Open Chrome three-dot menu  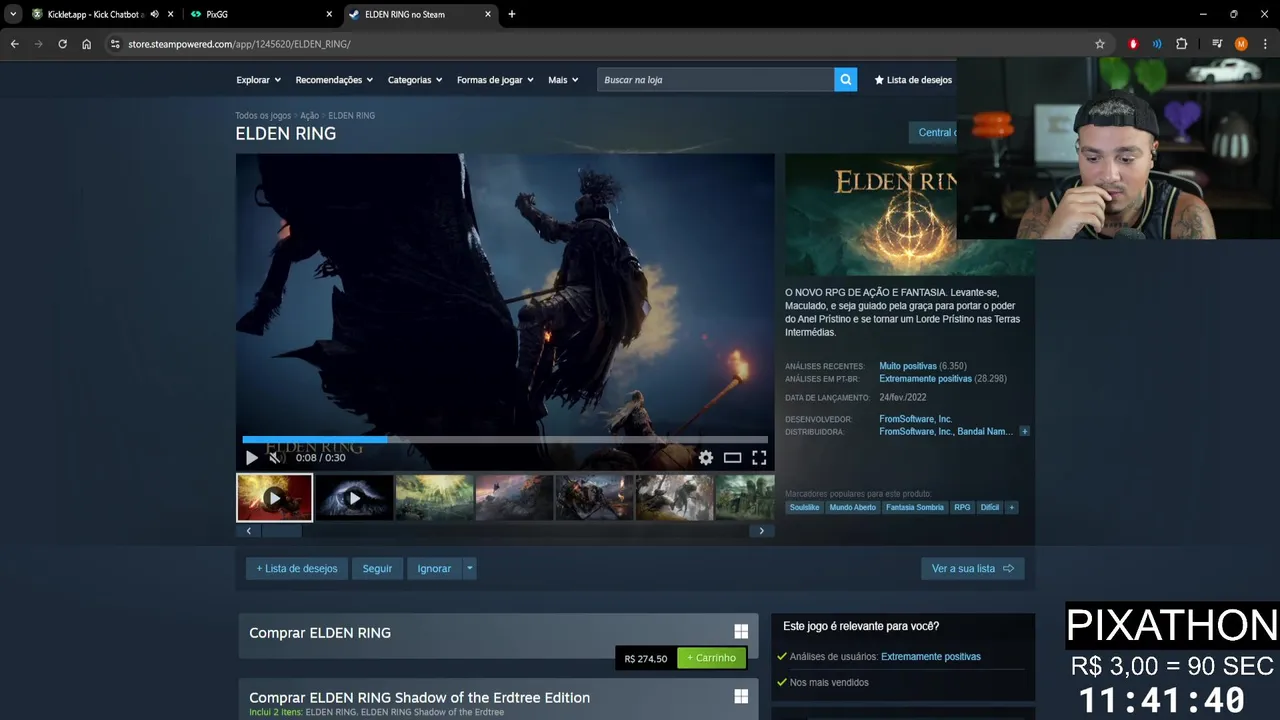coord(1265,44)
